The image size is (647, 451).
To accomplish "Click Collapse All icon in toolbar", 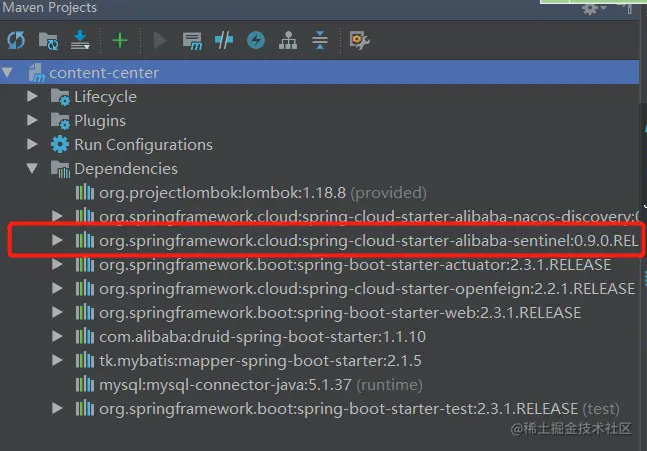I will click(x=320, y=40).
